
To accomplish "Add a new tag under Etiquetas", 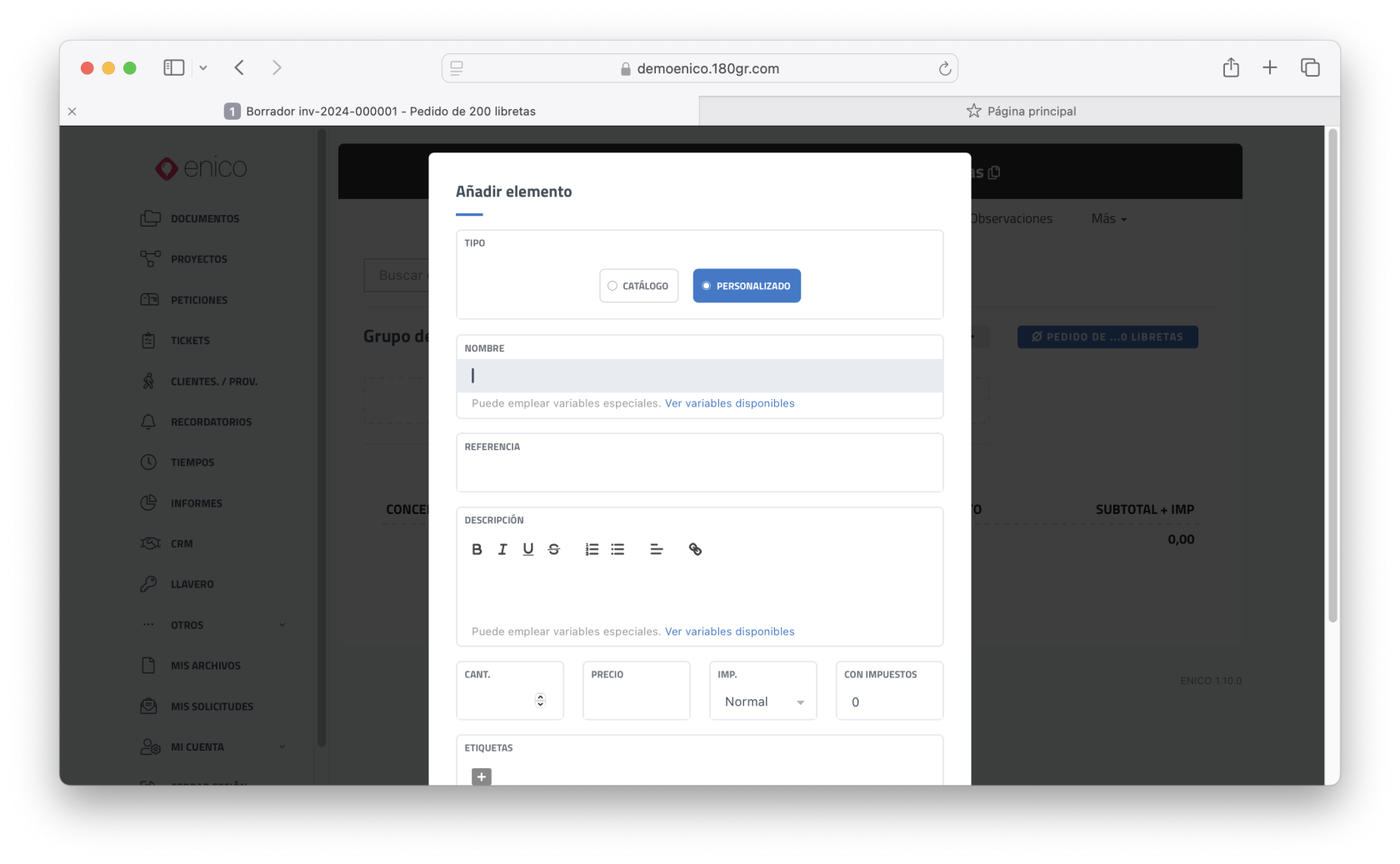I will tap(482, 777).
